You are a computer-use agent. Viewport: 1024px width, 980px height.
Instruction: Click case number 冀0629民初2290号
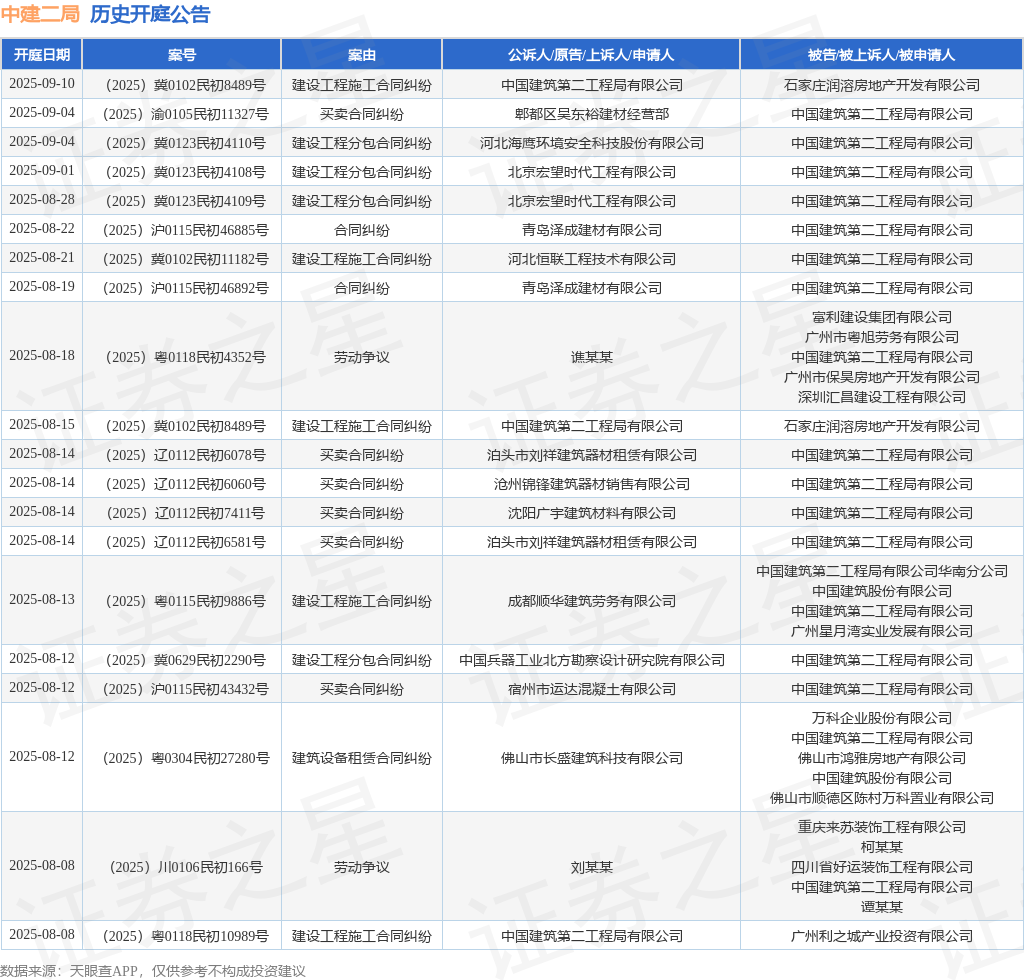coord(185,660)
